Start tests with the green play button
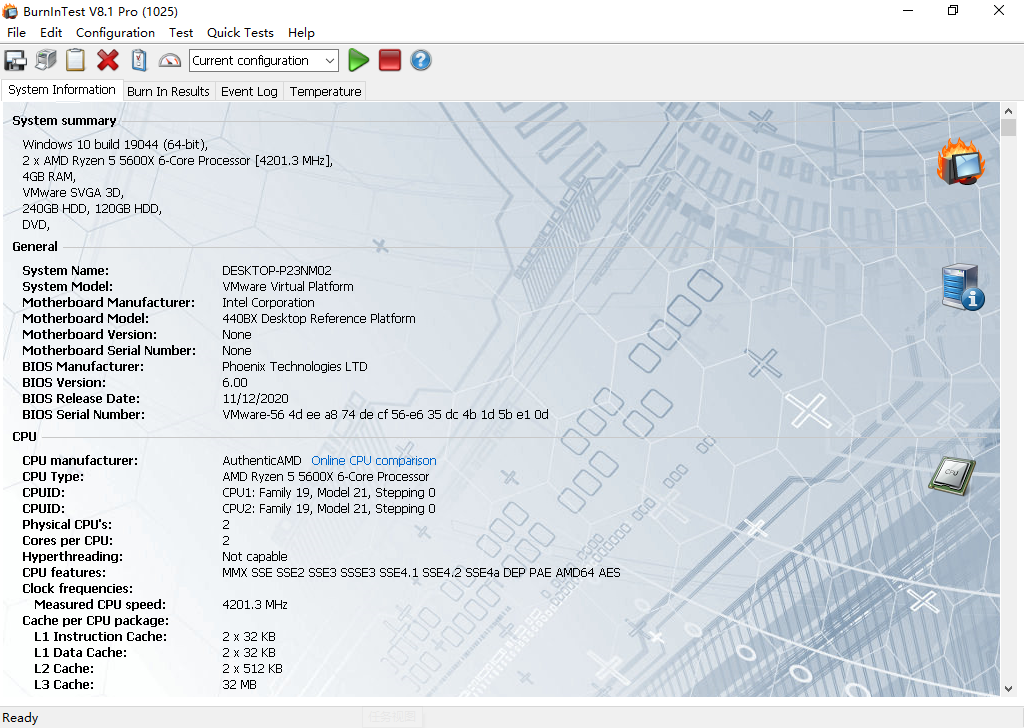1024x728 pixels. click(358, 61)
